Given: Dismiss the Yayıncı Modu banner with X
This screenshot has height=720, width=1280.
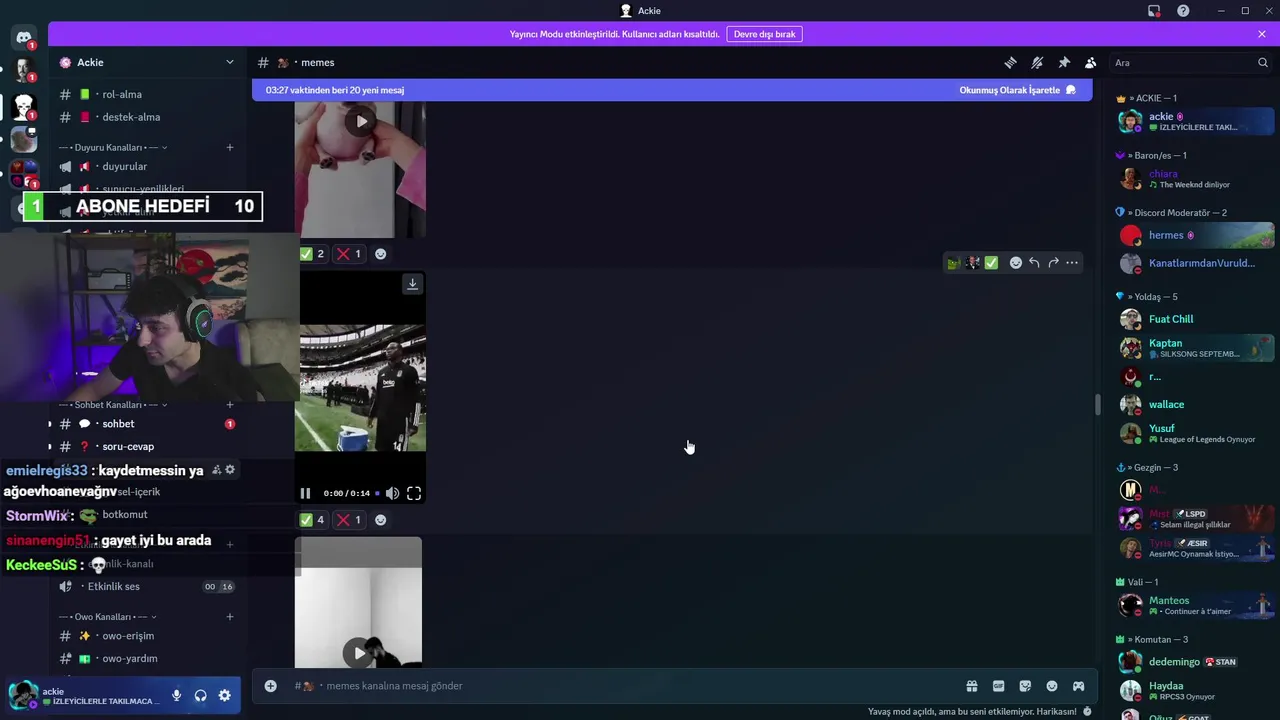Looking at the screenshot, I should (1262, 34).
